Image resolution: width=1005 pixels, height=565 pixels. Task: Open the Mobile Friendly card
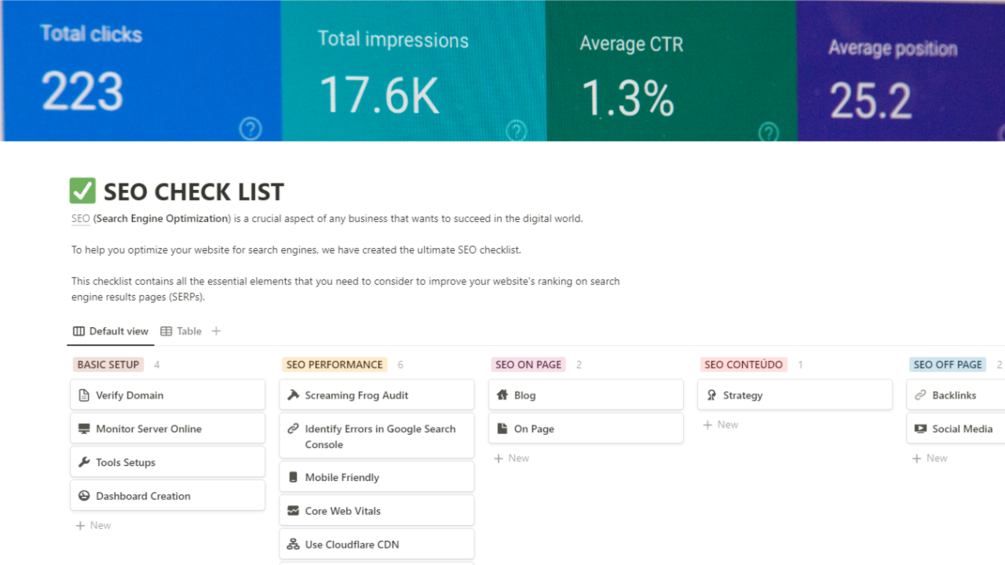click(376, 477)
